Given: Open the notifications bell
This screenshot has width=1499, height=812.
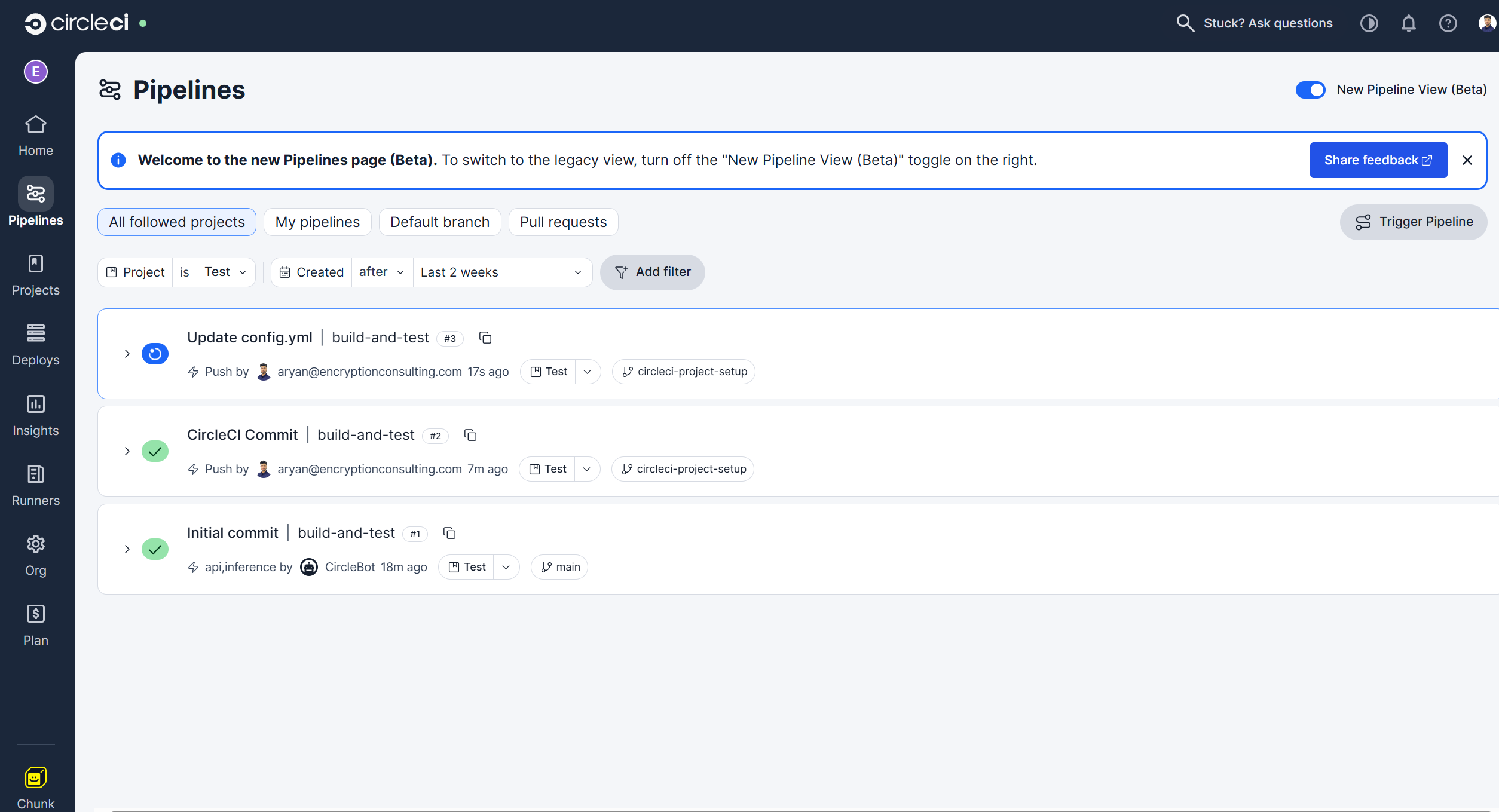Looking at the screenshot, I should [x=1409, y=23].
